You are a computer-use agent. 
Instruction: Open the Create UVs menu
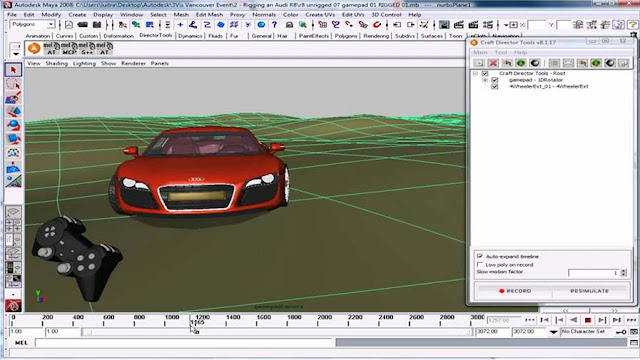[320, 14]
